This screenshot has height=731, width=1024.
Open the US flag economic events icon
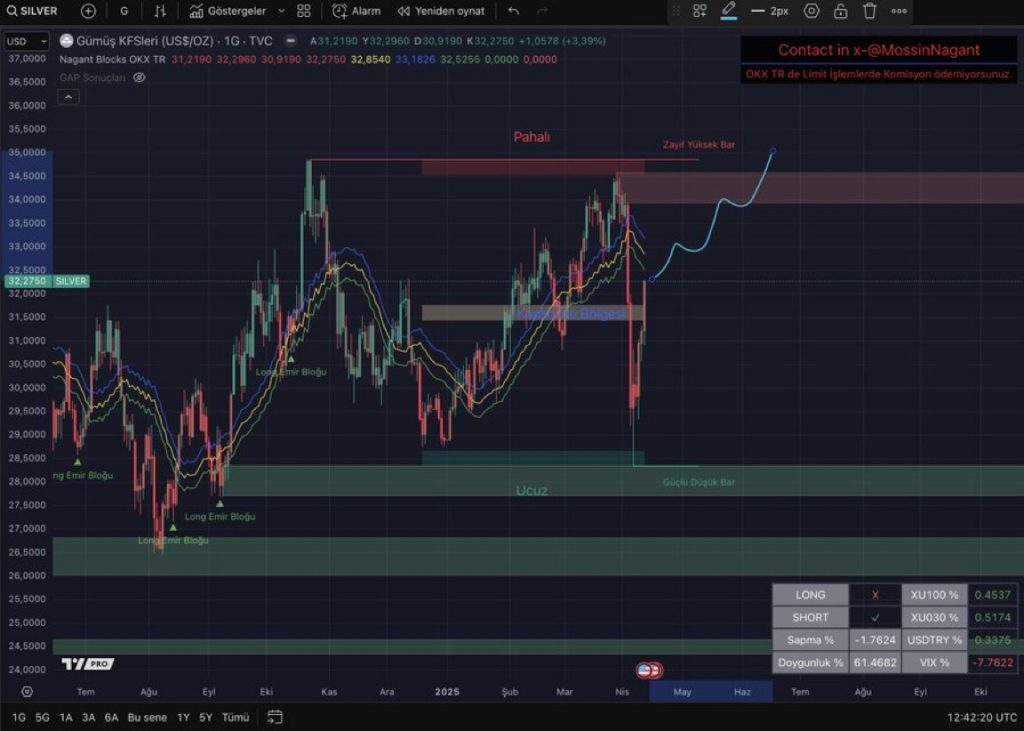click(x=645, y=670)
